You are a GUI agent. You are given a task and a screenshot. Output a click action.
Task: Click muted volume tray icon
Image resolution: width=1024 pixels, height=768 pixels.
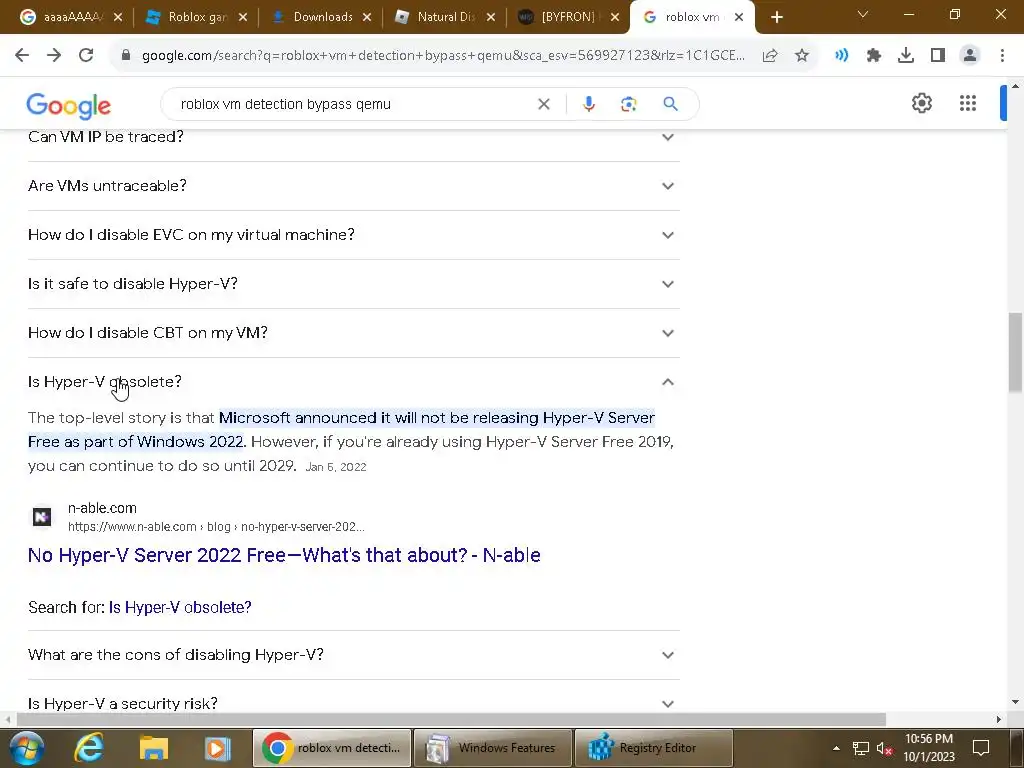[x=884, y=748]
